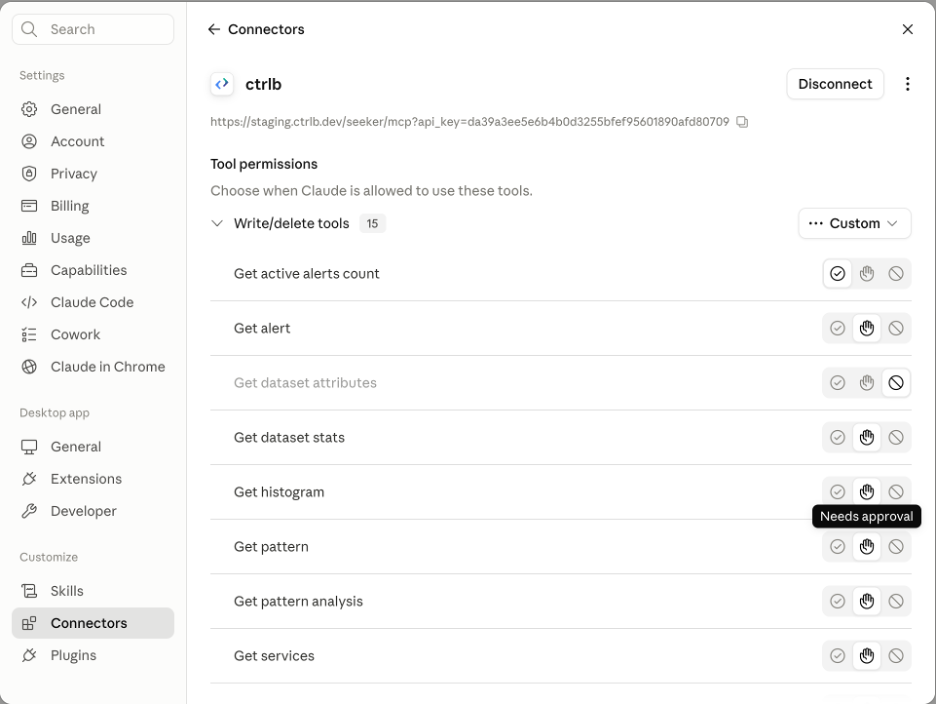This screenshot has height=704, width=936.
Task: Click the Usage bar chart icon
Action: 29,238
